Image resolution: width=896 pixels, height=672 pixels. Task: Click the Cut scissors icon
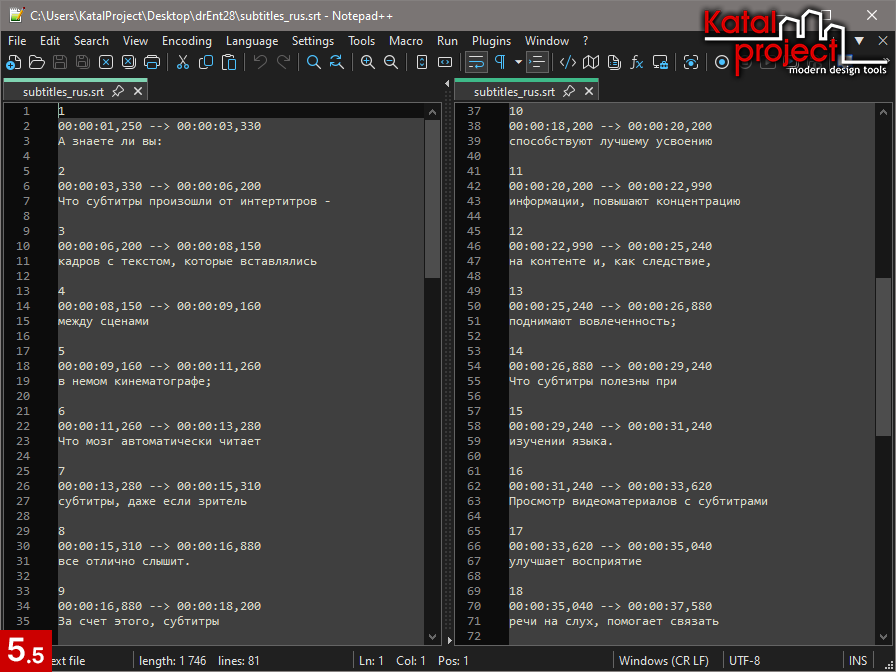click(x=183, y=62)
